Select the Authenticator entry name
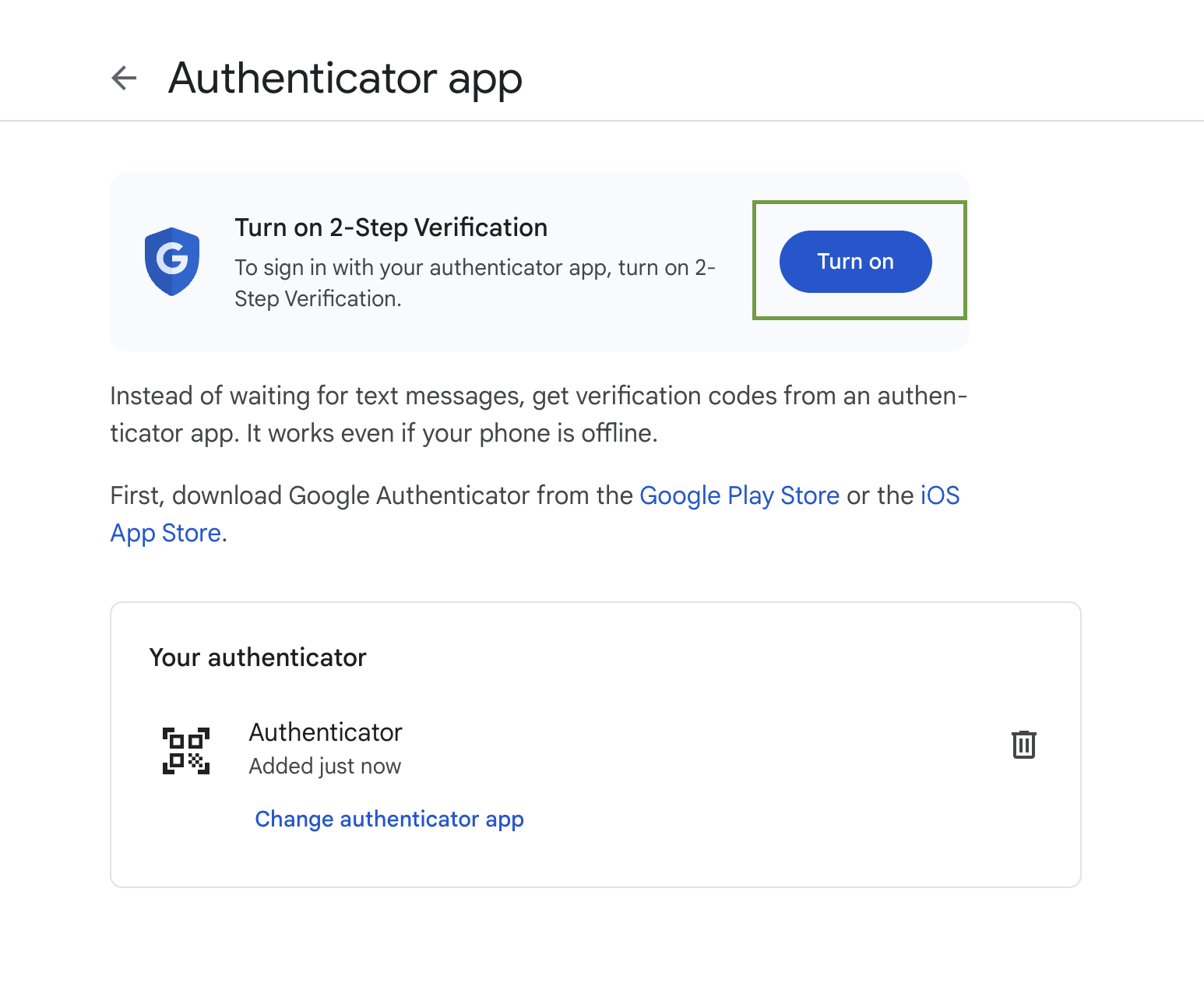Screen dimensions: 1204x994 tap(326, 732)
